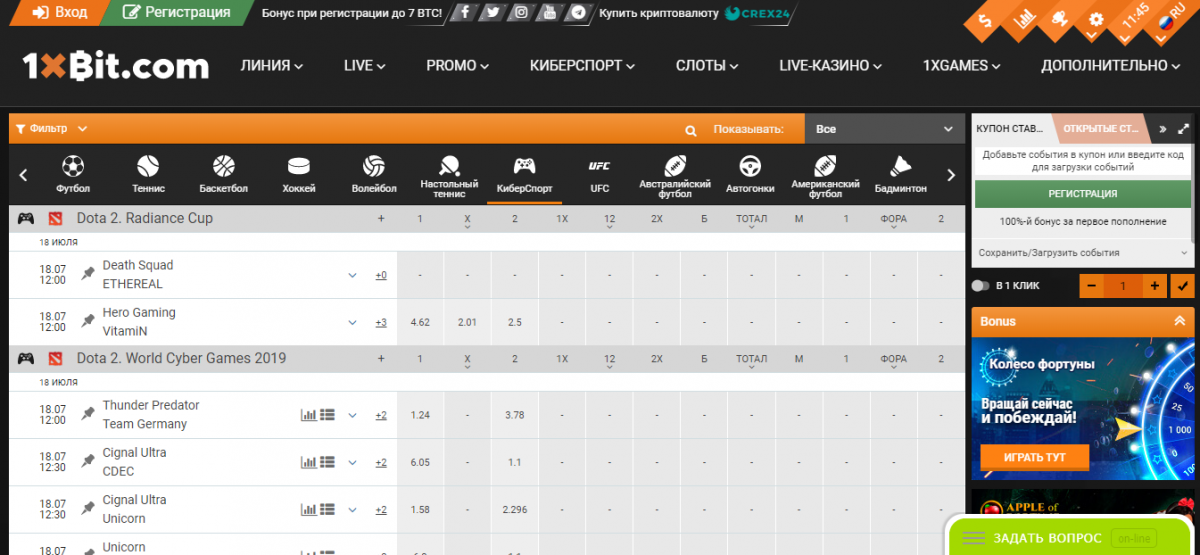Click the stake amount field showing 1
This screenshot has height=555, width=1200.
click(x=1123, y=286)
